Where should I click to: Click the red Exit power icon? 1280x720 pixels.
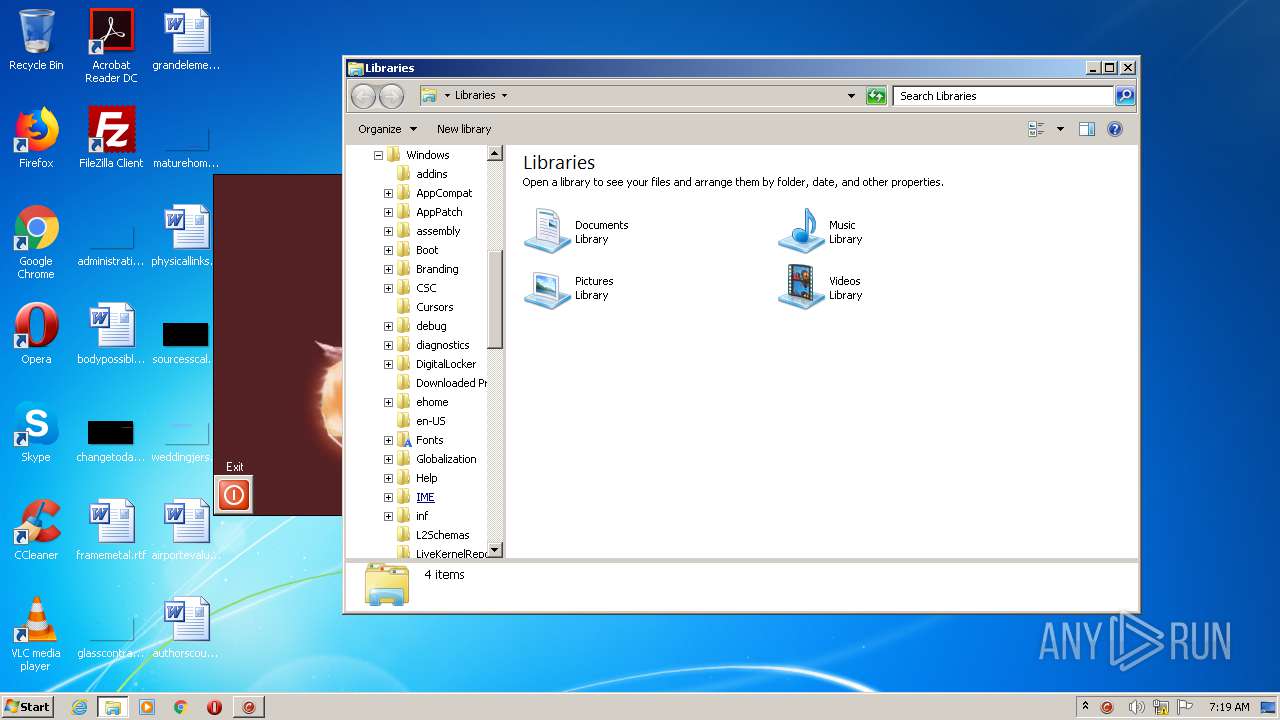234,494
